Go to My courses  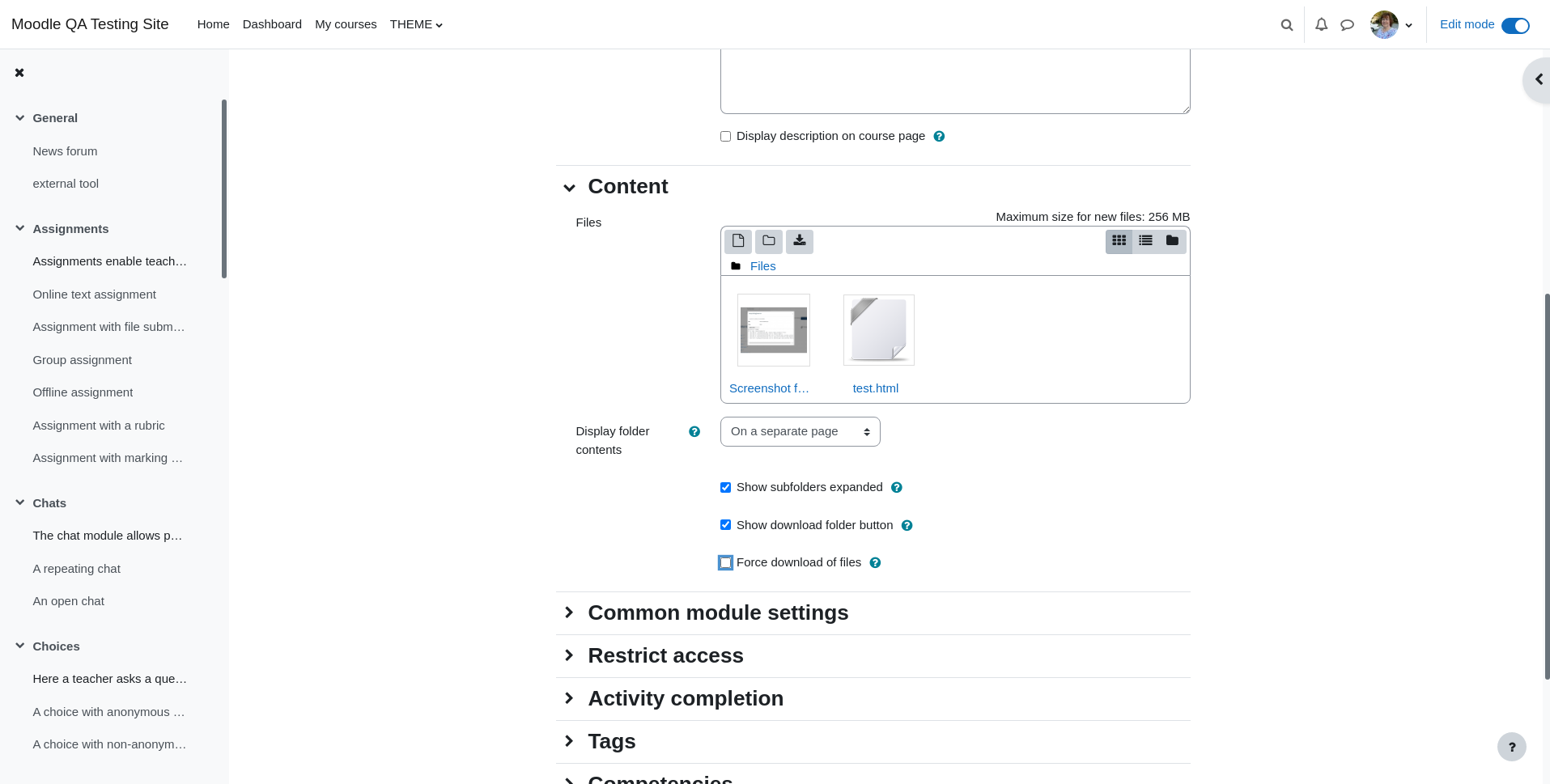(x=346, y=24)
